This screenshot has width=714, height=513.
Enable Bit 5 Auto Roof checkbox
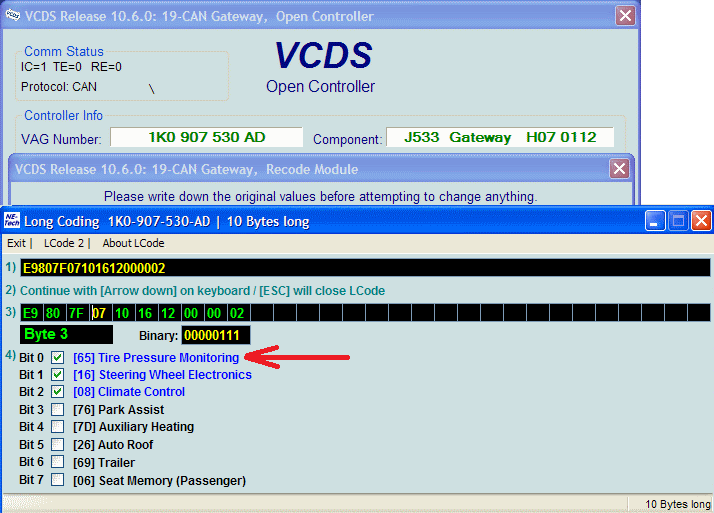click(x=57, y=444)
